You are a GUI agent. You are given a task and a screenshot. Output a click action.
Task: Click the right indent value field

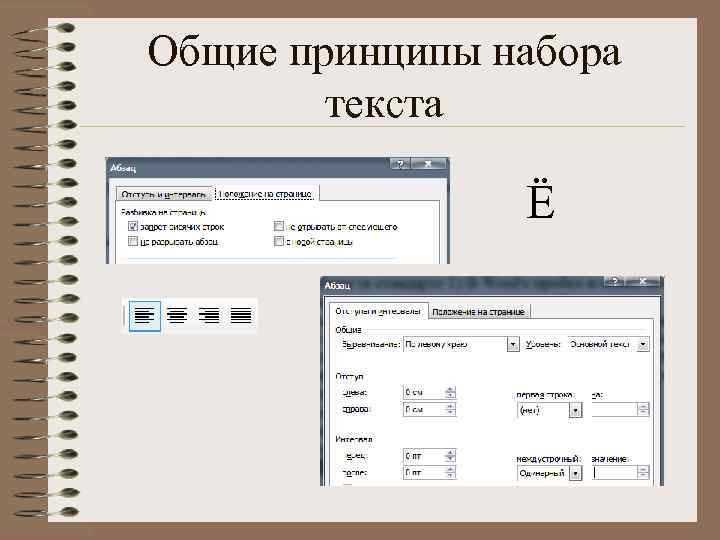424,409
